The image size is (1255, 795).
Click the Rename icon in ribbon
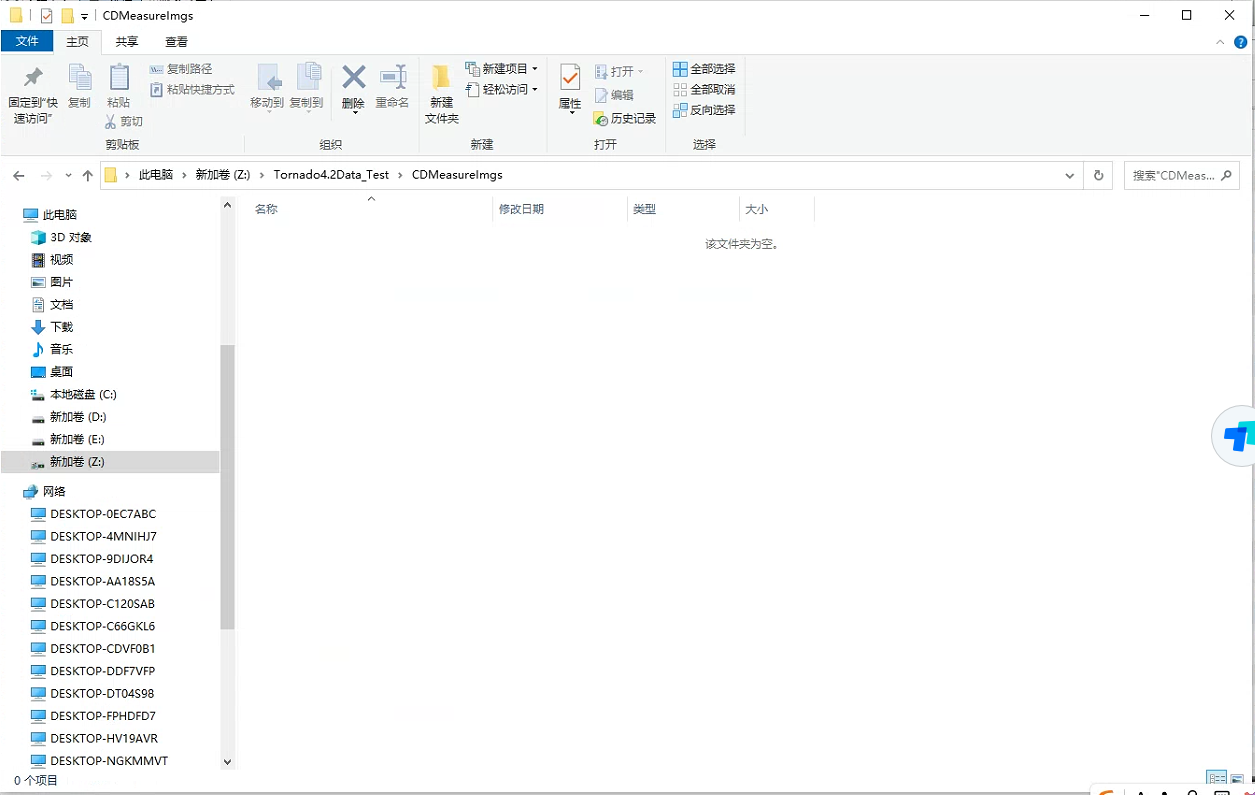[392, 78]
